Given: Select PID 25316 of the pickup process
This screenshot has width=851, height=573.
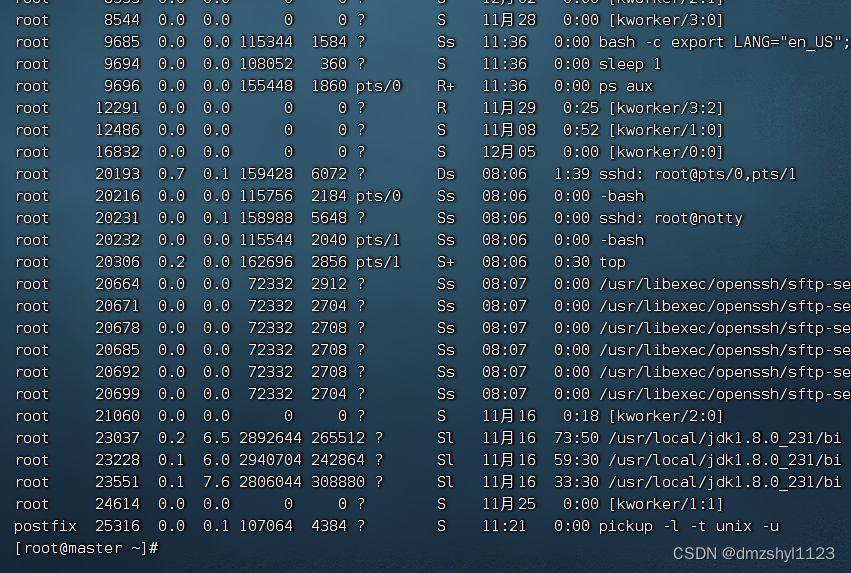Looking at the screenshot, I should [117, 526].
